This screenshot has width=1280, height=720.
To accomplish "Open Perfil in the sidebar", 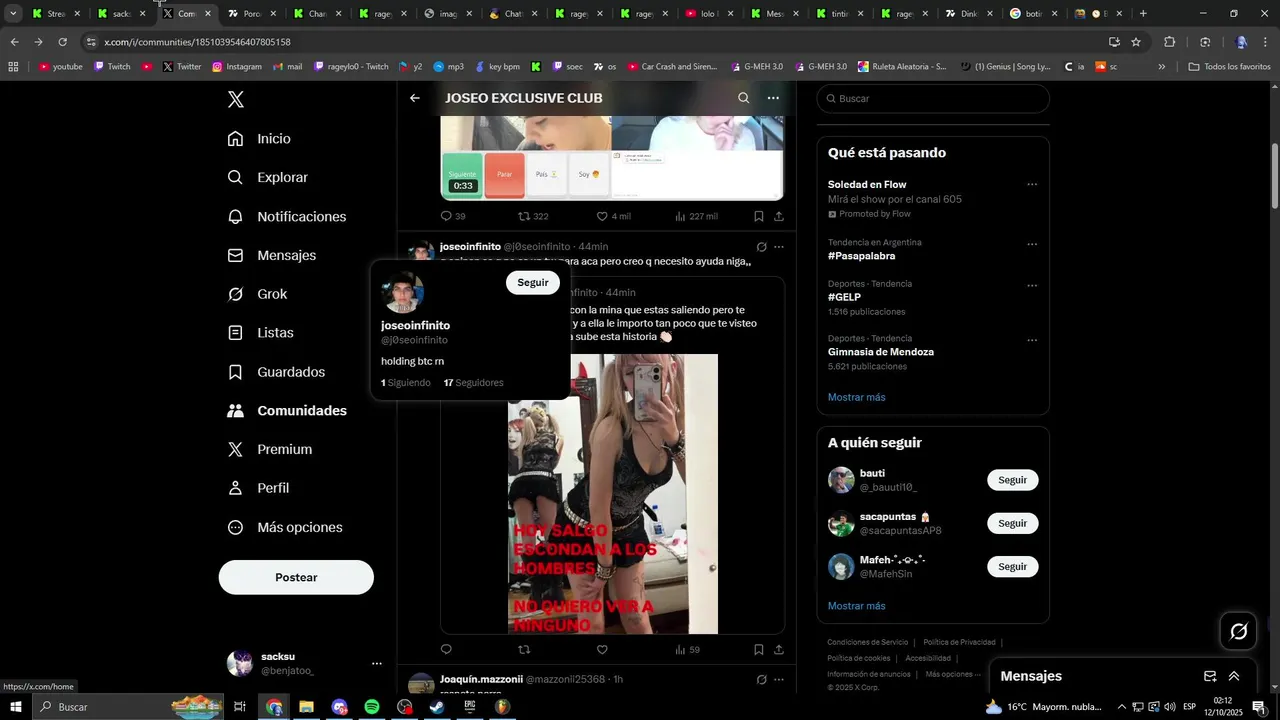I will click(x=258, y=488).
